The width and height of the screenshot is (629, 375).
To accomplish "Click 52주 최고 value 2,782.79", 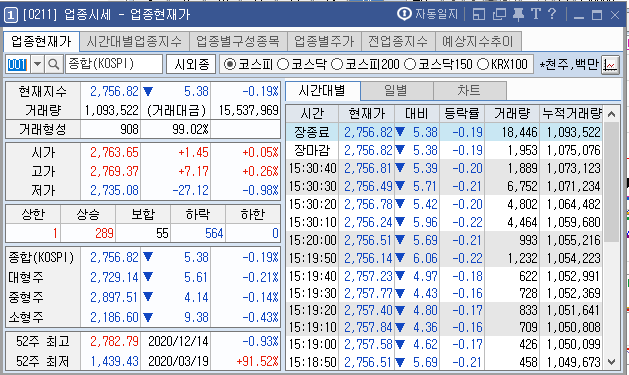I will point(114,341).
